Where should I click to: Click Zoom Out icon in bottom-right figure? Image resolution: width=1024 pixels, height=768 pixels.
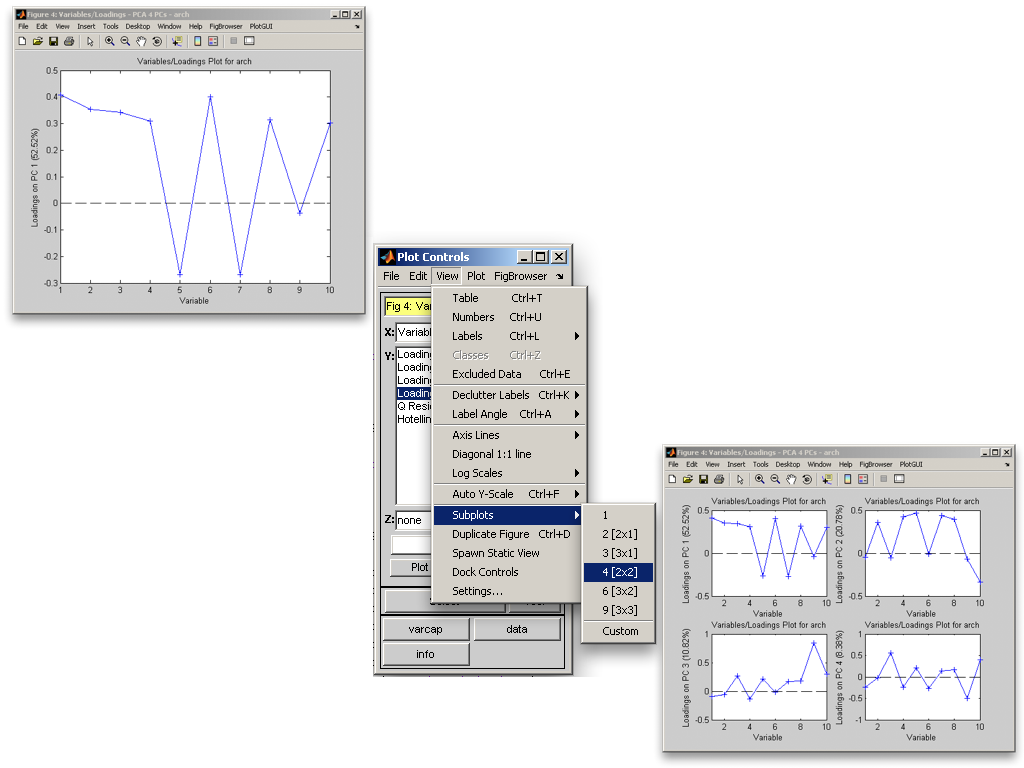pos(775,479)
